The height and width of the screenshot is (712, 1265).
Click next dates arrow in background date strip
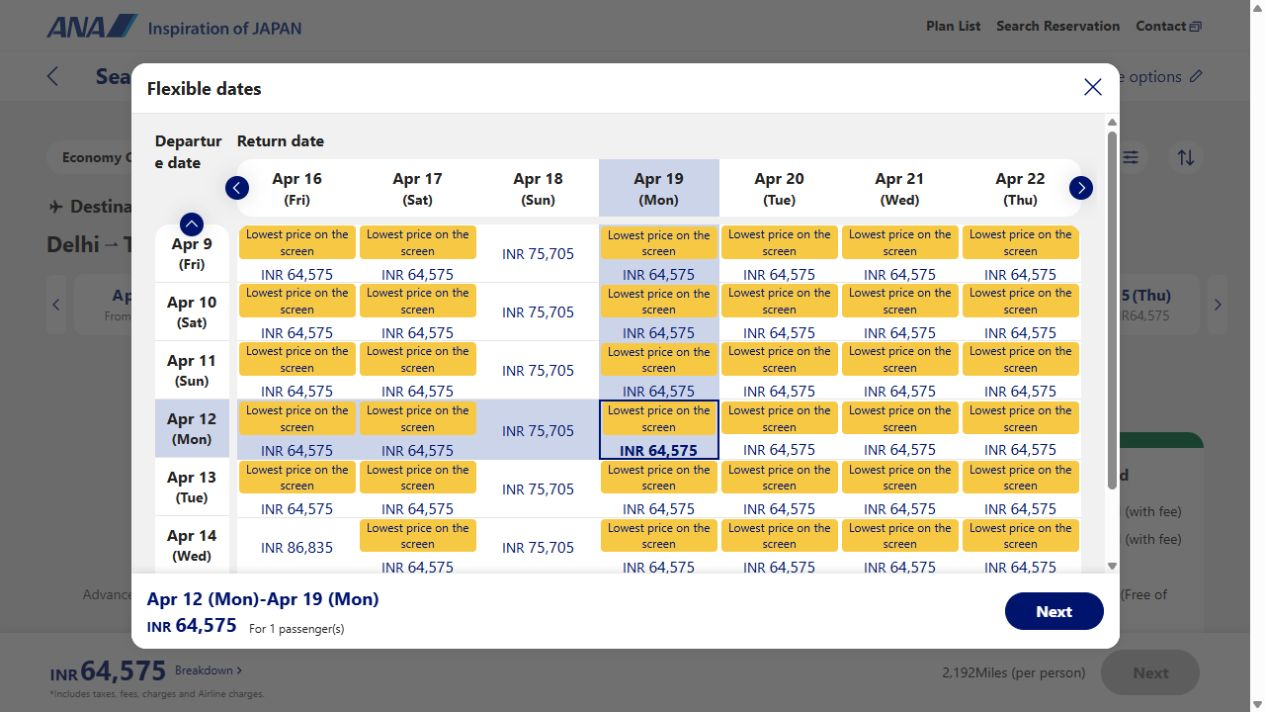1217,304
